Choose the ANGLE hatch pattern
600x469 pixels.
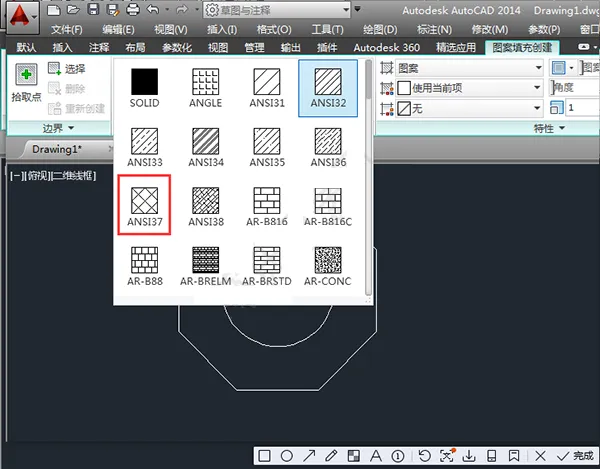pos(205,88)
